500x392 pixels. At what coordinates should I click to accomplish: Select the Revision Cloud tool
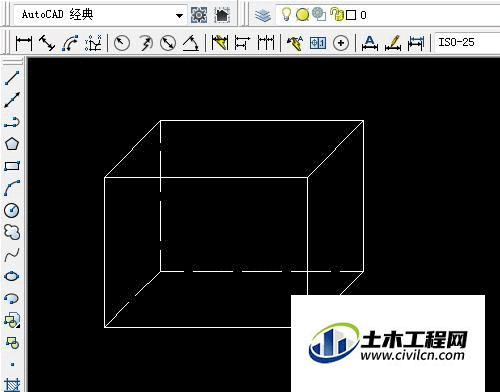[x=12, y=232]
